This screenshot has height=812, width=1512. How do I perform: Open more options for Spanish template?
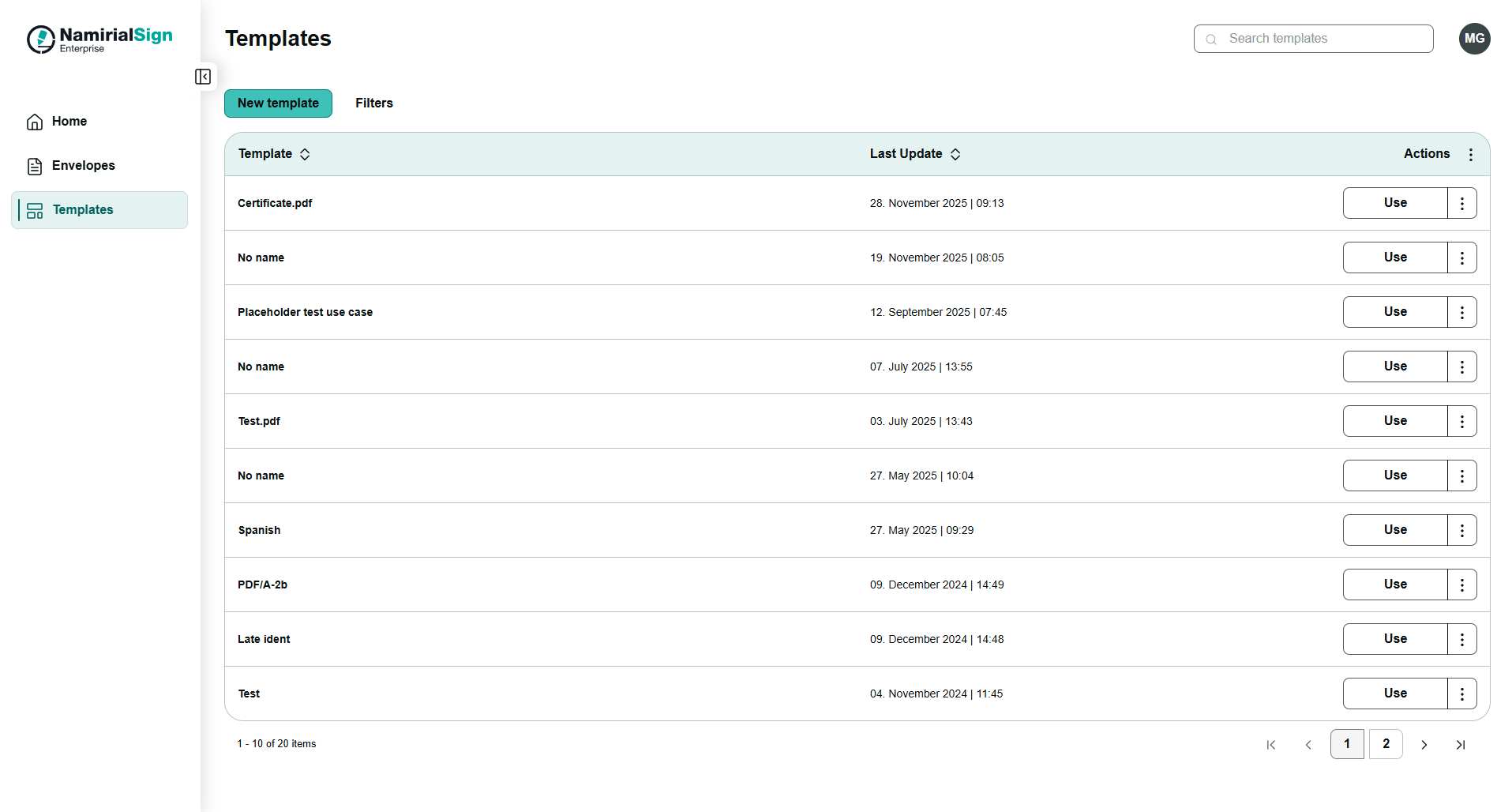click(x=1461, y=531)
